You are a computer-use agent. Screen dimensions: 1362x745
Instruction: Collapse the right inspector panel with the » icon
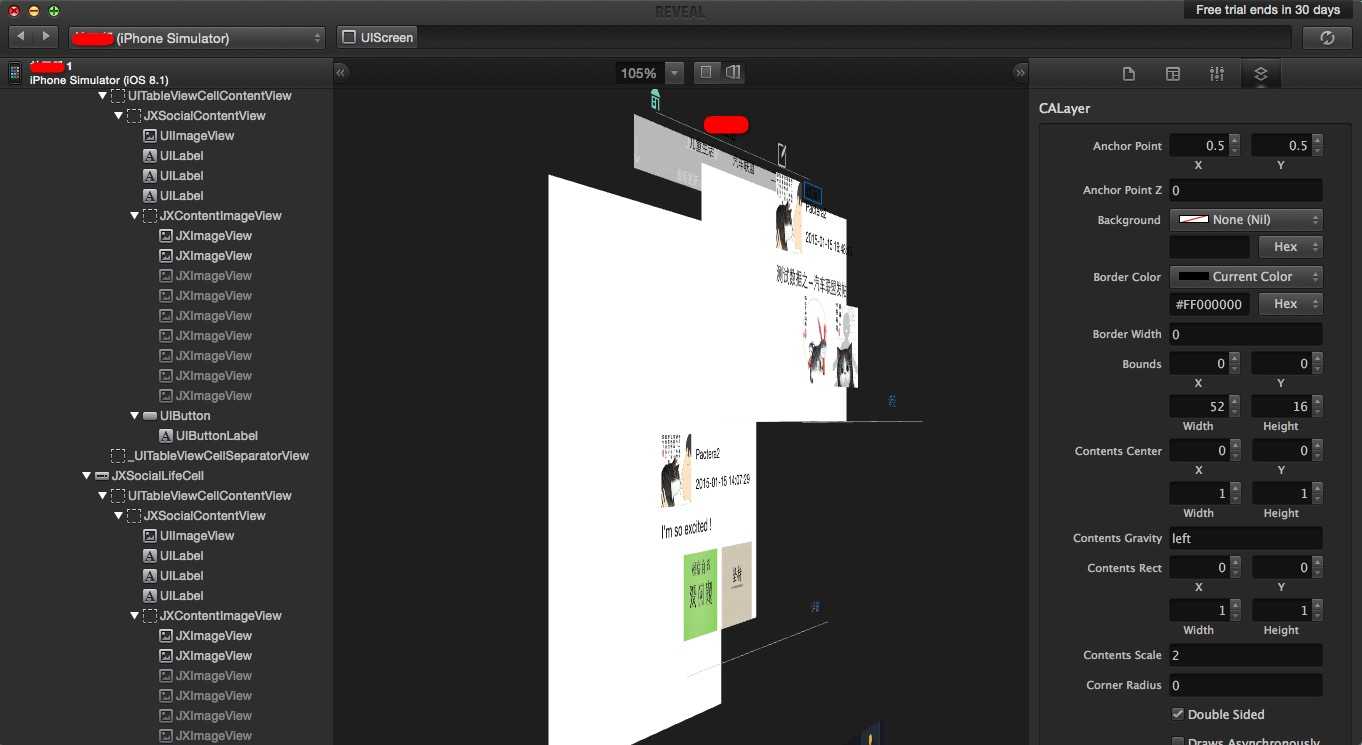pos(1020,72)
